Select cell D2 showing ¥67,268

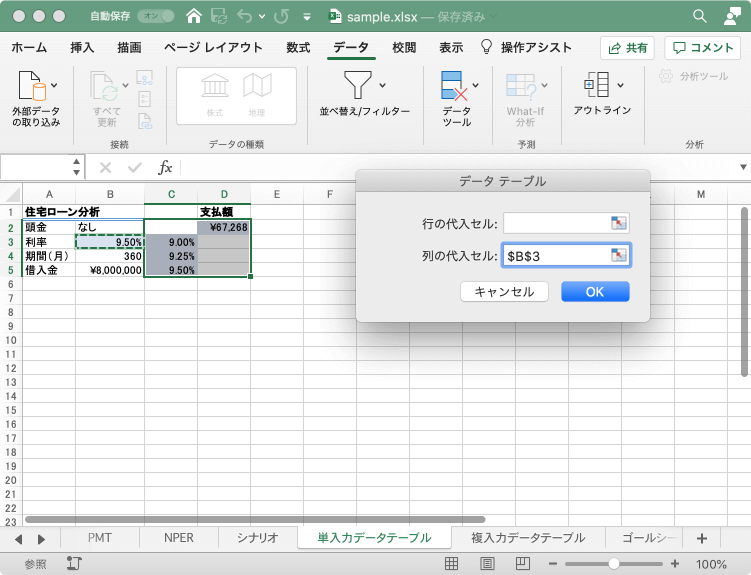click(224, 227)
